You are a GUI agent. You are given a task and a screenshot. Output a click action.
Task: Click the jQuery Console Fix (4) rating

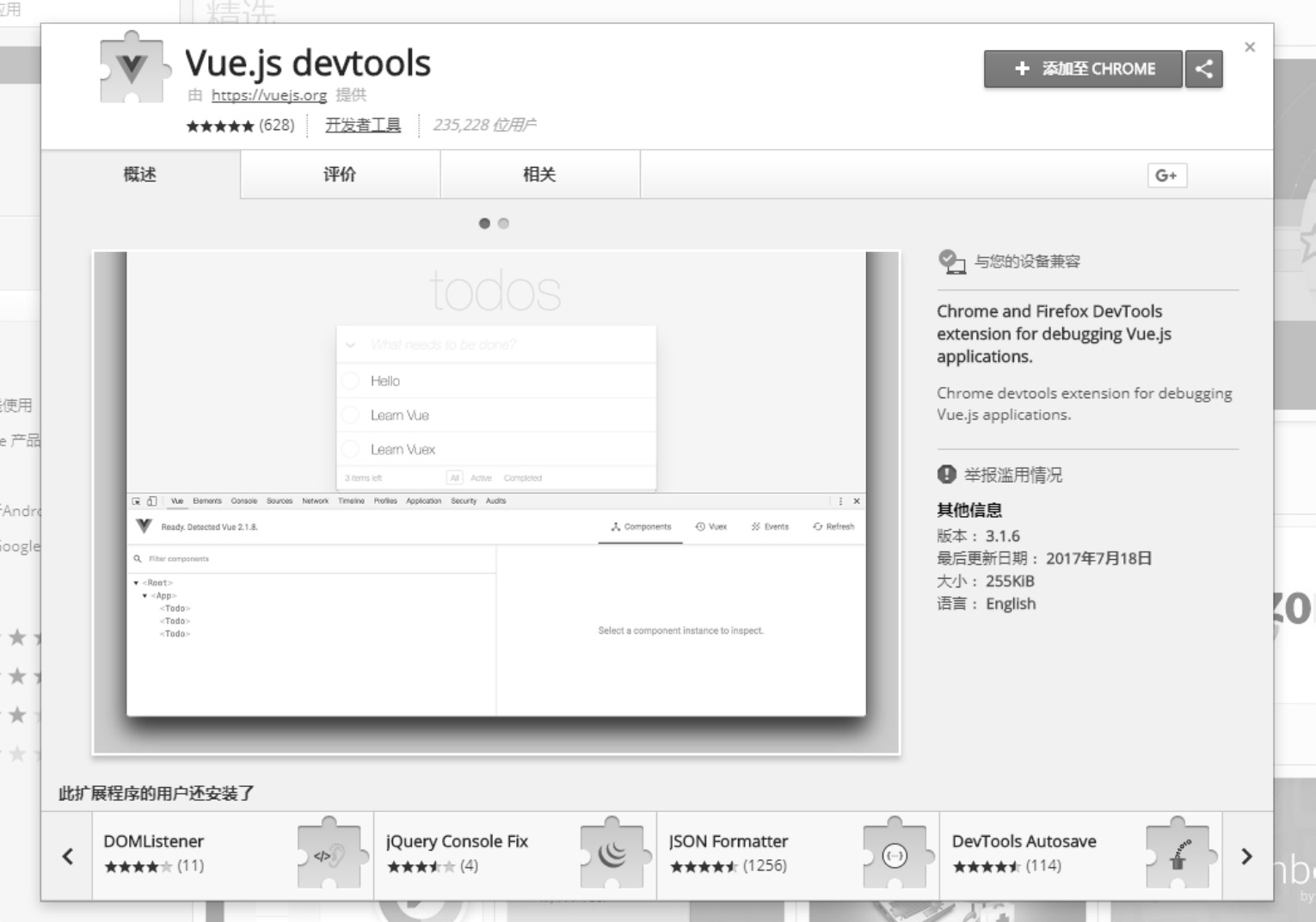click(x=433, y=866)
